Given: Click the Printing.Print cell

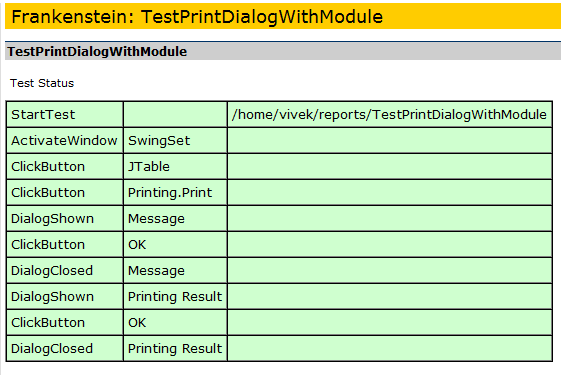Looking at the screenshot, I should pos(175,193).
